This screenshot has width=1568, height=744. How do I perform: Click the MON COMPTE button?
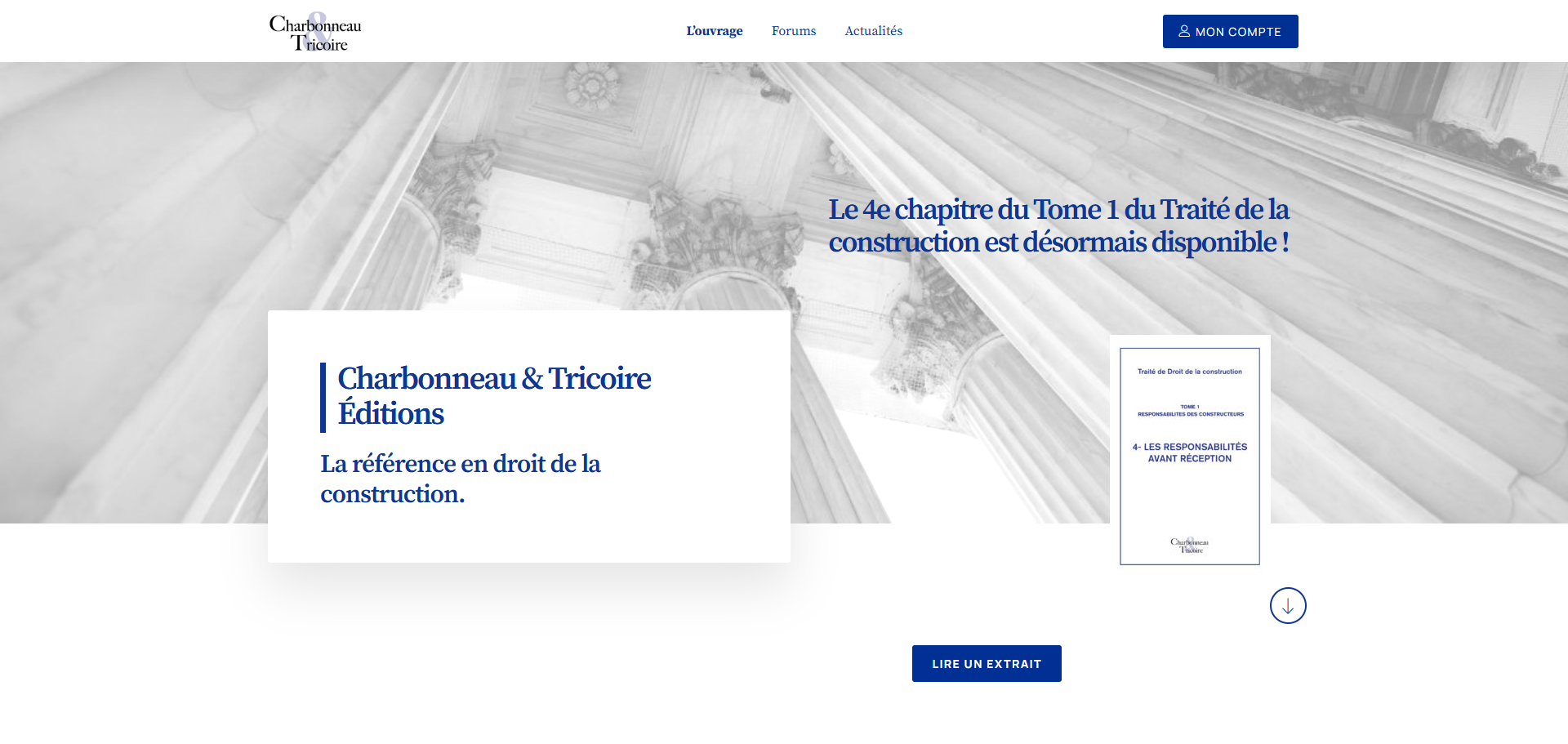point(1230,31)
